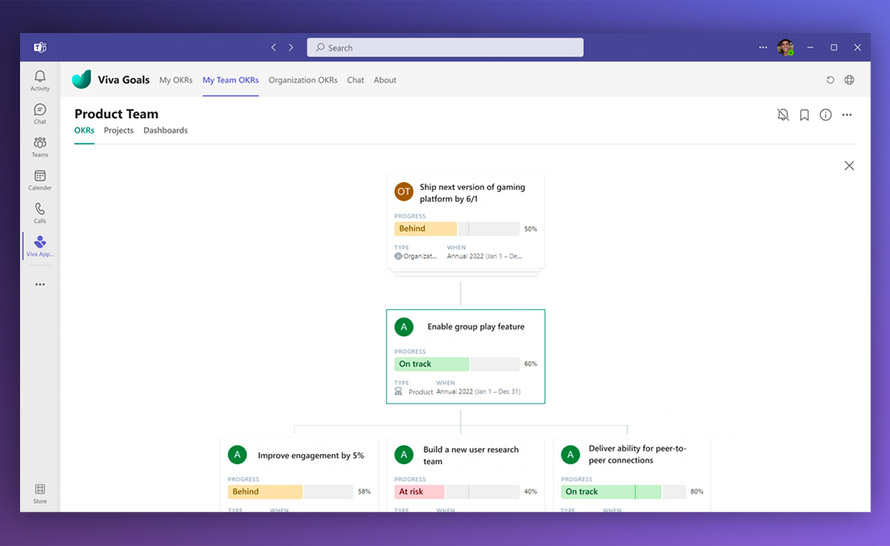Click On track progress bar at 80%
Image resolution: width=890 pixels, height=546 pixels.
pyautogui.click(x=623, y=492)
